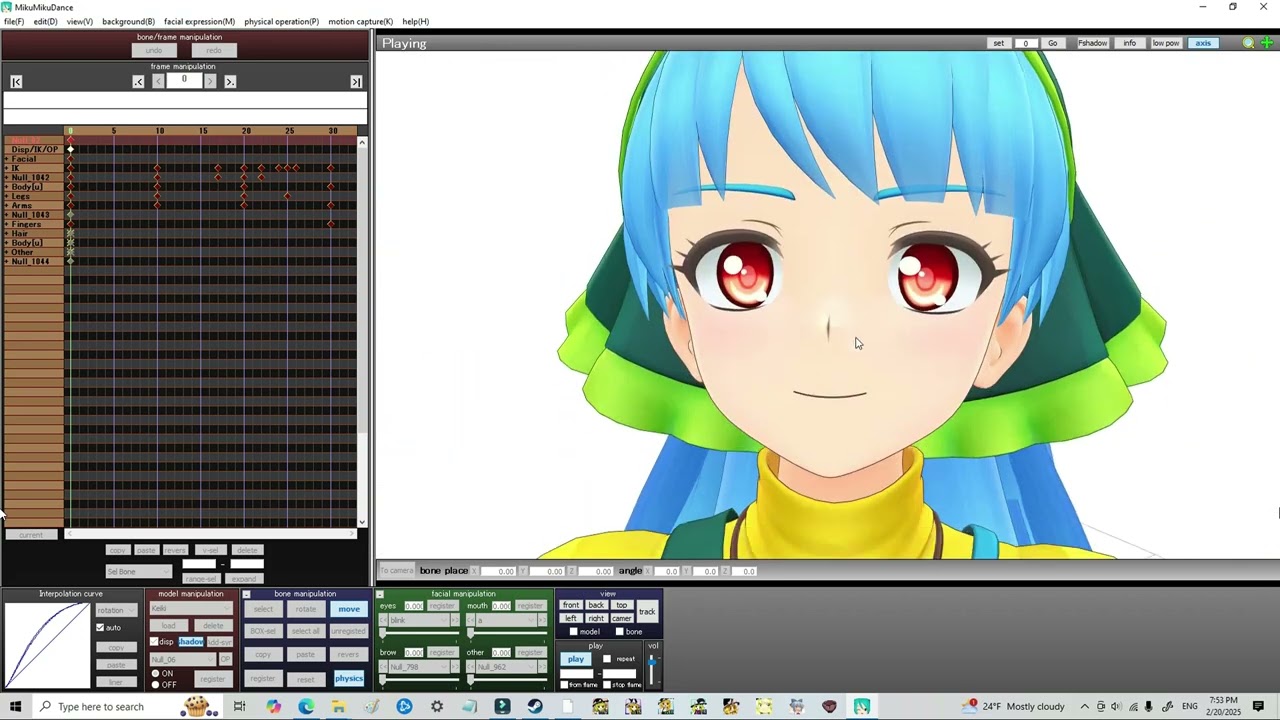Open the Sel Bone dropdown
The height and width of the screenshot is (720, 1280).
[x=139, y=572]
